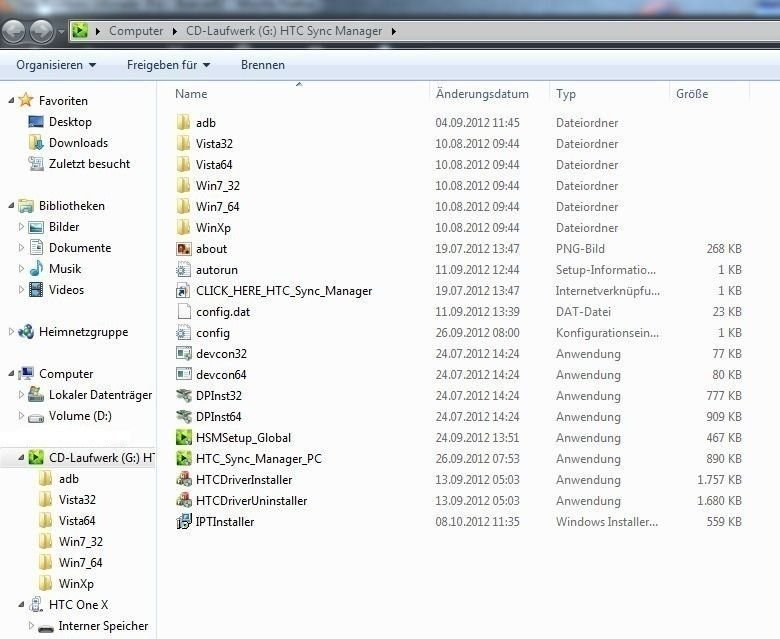Select WinXp under CD-Laufwerk in the tree
The height and width of the screenshot is (639, 780).
pyautogui.click(x=76, y=584)
